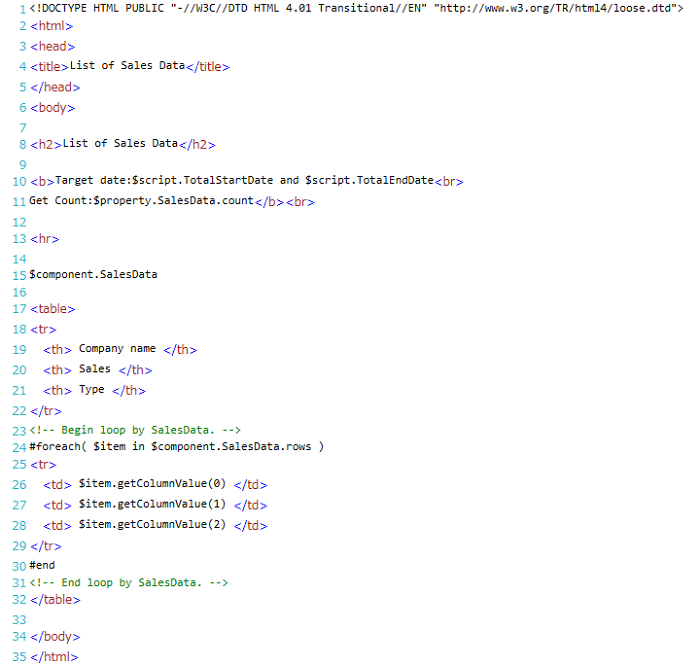Click the Sales table header text

click(x=95, y=369)
